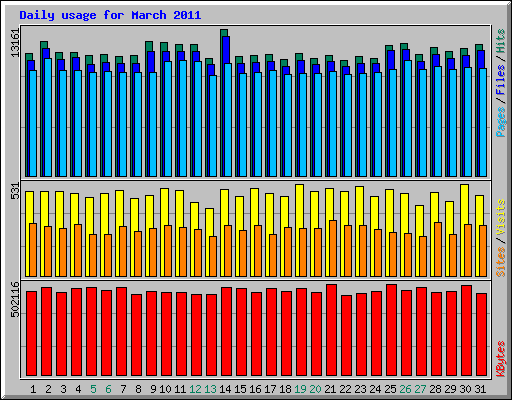Select the cyan Pages bar for day 11
The image size is (512, 400).
[x=183, y=118]
